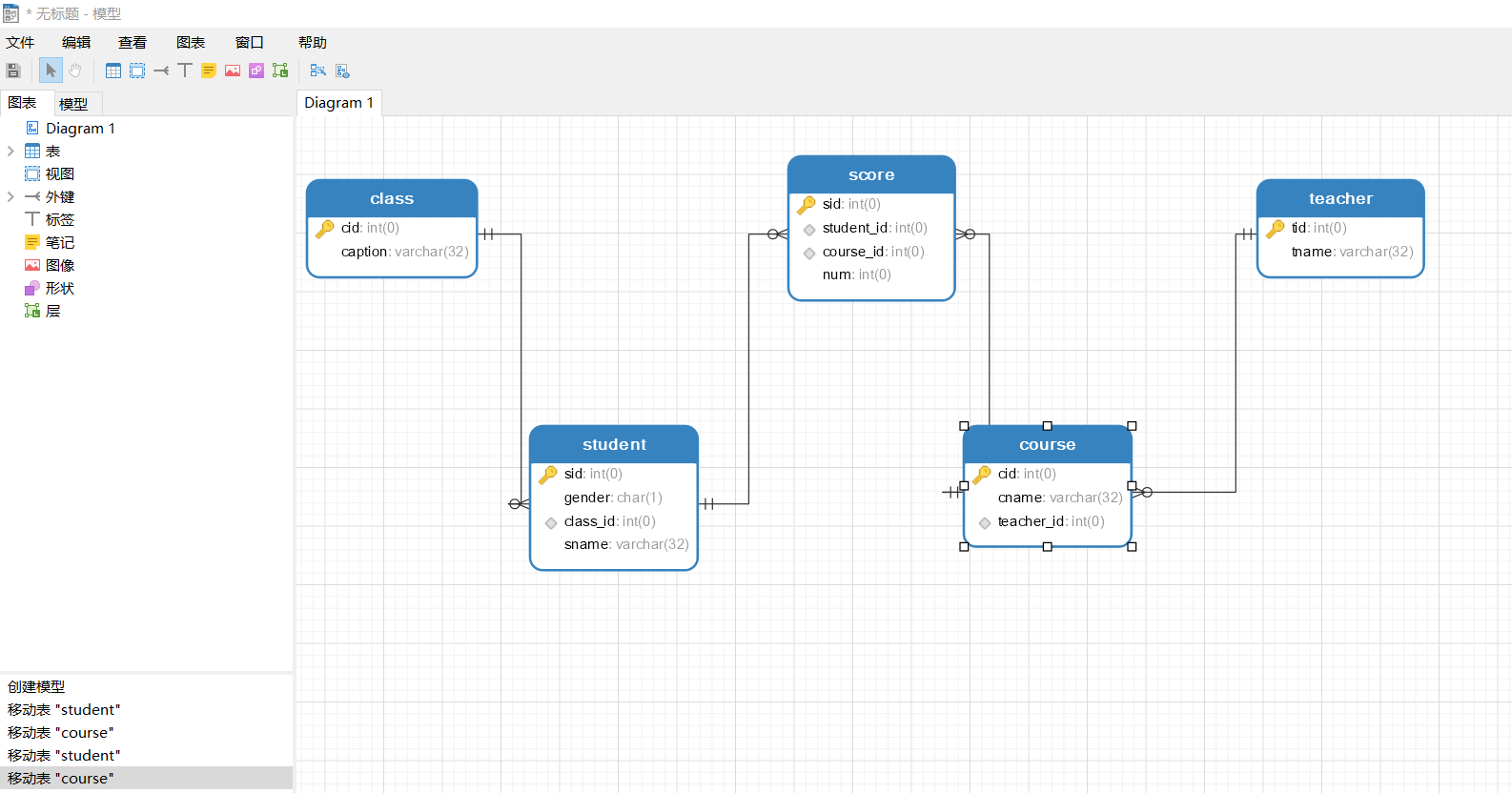Open the 帮助 menu
1512x793 pixels.
coord(313,43)
